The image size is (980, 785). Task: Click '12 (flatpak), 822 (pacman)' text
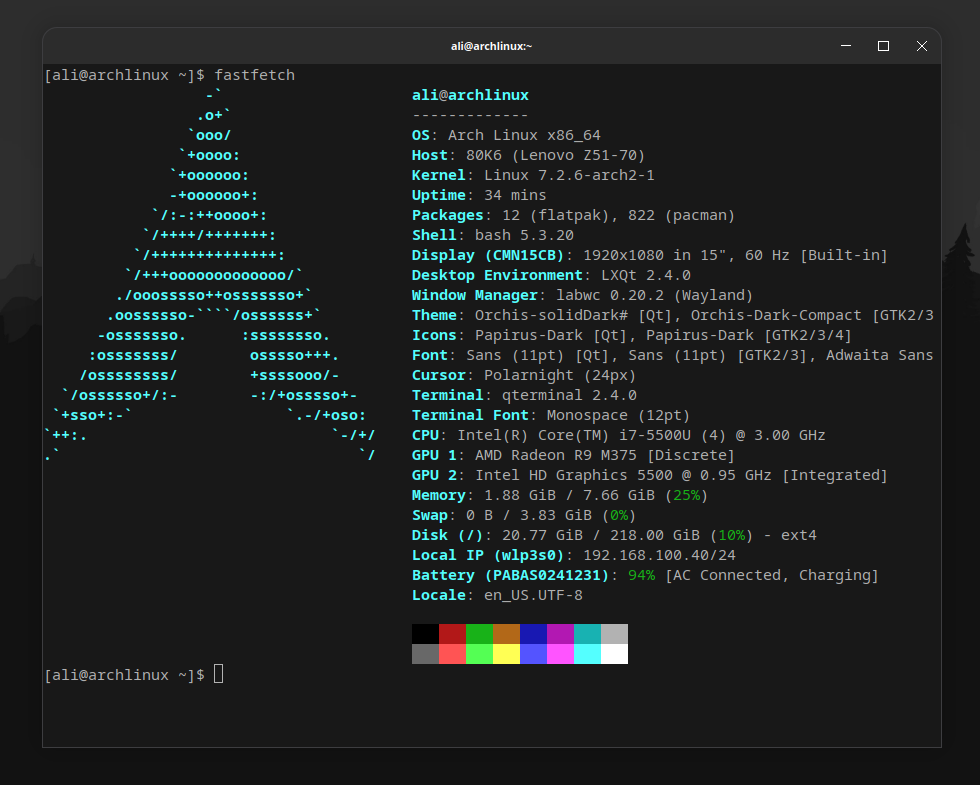pos(619,215)
